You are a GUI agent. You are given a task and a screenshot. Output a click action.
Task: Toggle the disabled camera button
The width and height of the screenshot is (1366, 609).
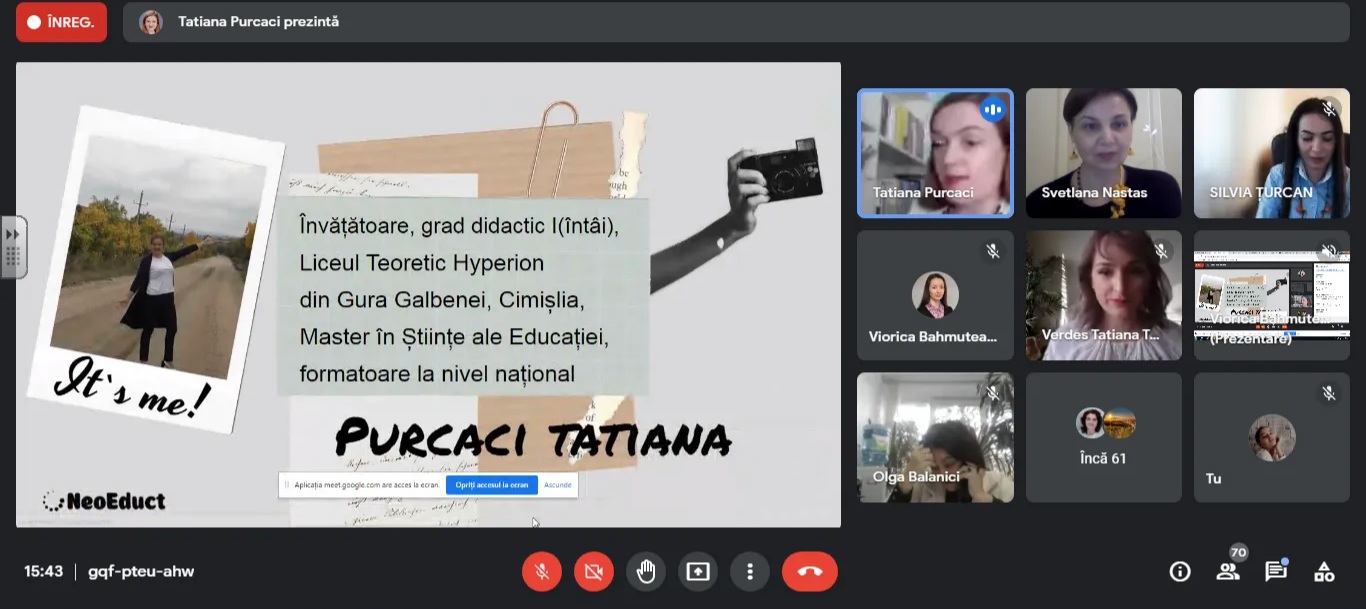(594, 572)
